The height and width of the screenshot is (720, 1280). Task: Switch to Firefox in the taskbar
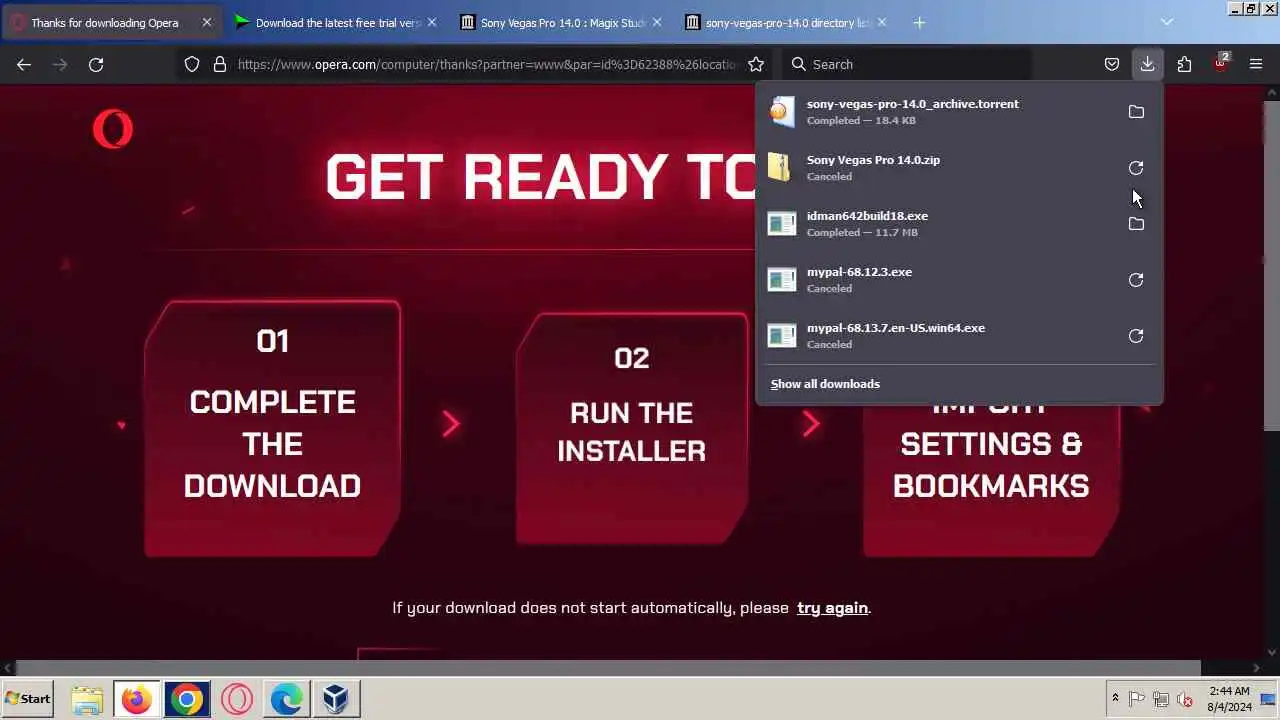pyautogui.click(x=137, y=699)
